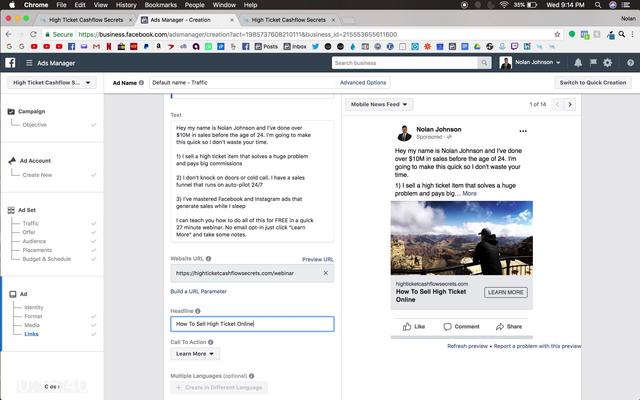Switch to the first High Ticket Cashflow Secrets tab
This screenshot has height=400, width=640.
(x=86, y=20)
